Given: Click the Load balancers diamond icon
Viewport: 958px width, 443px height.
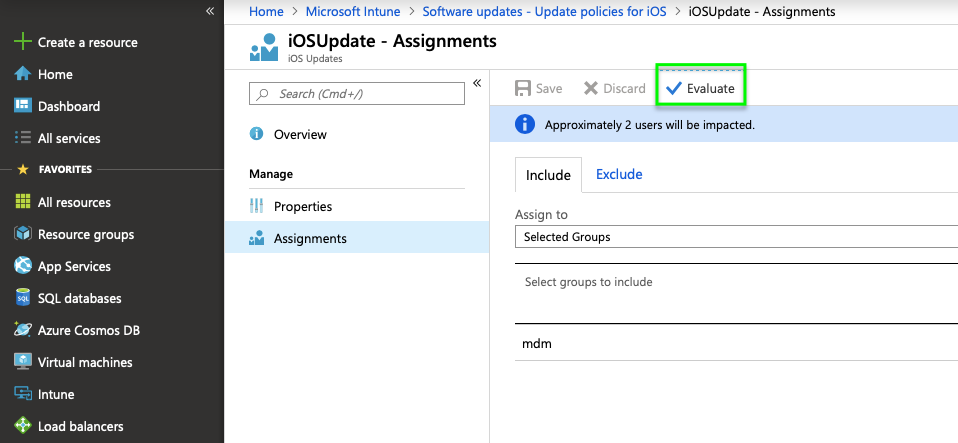Looking at the screenshot, I should 23,426.
